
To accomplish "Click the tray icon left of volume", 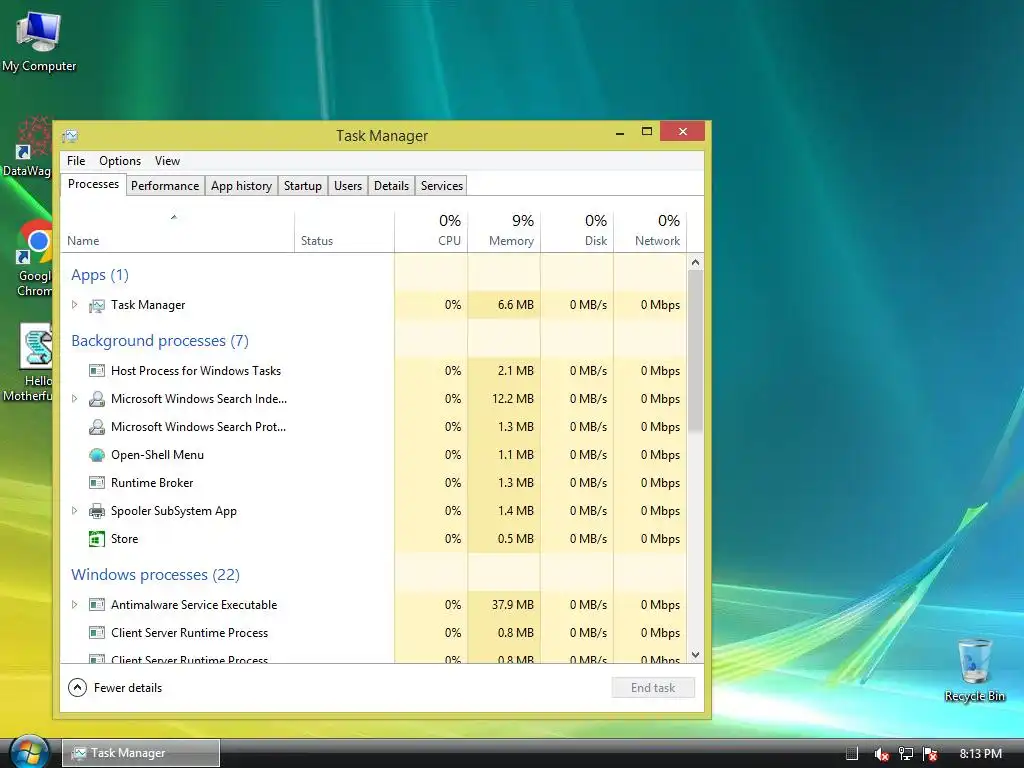I will tap(852, 754).
